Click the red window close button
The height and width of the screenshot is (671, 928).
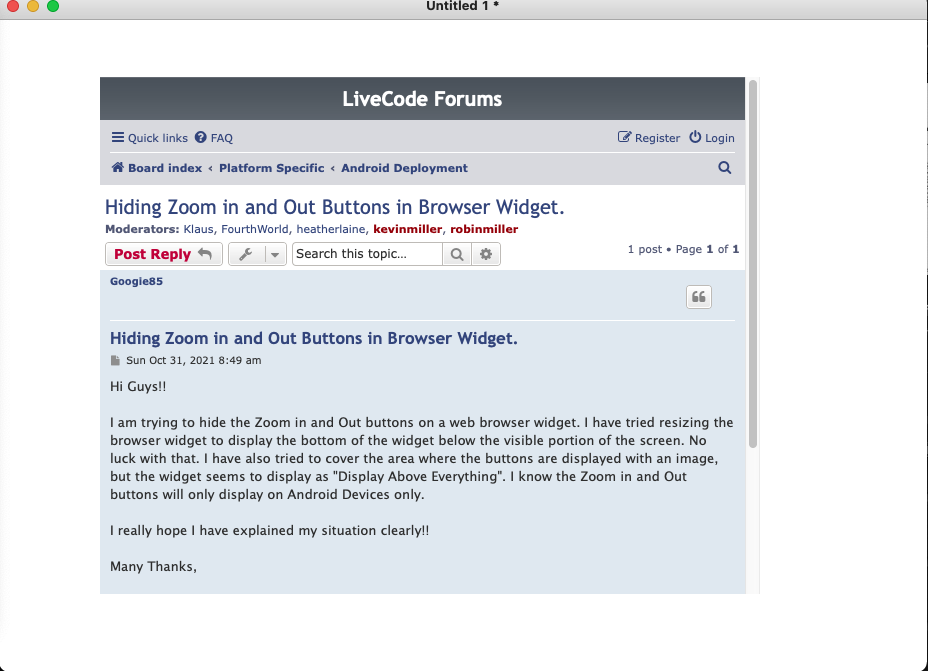pos(12,6)
